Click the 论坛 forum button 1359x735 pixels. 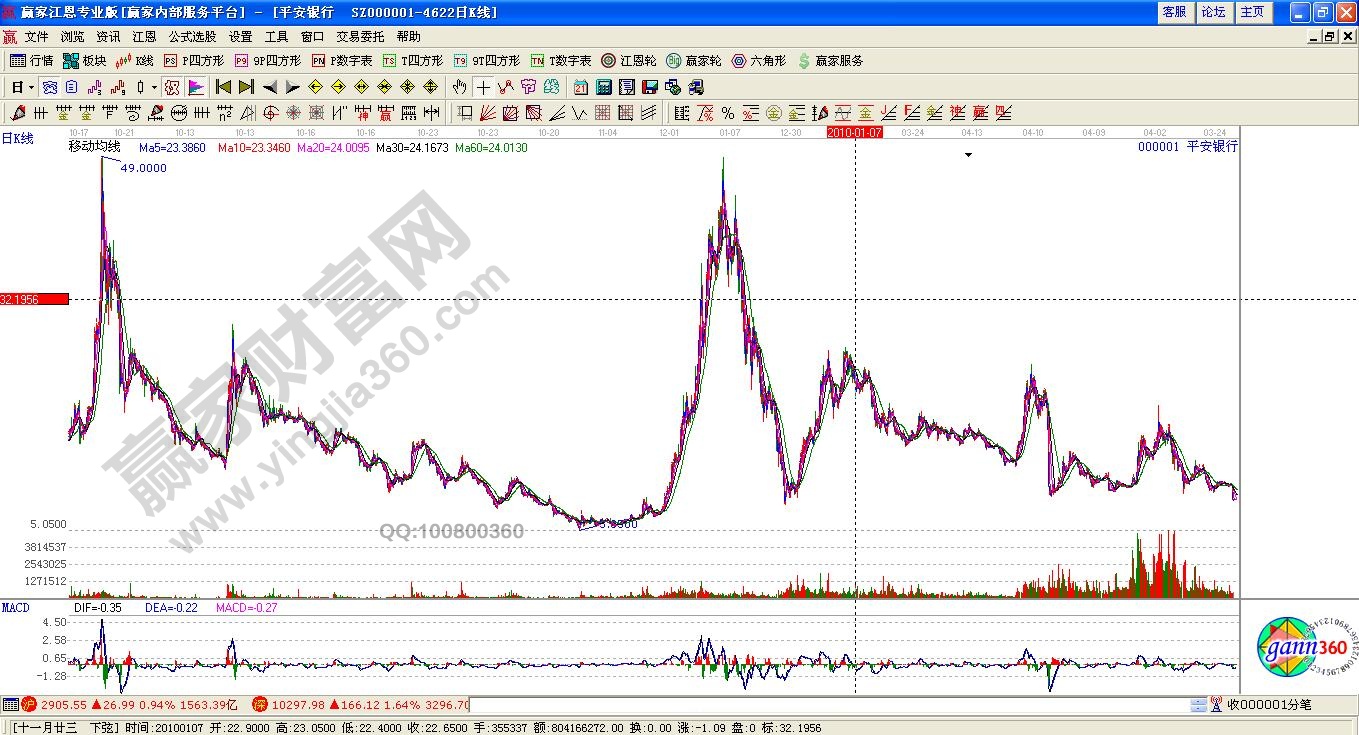pos(1213,12)
